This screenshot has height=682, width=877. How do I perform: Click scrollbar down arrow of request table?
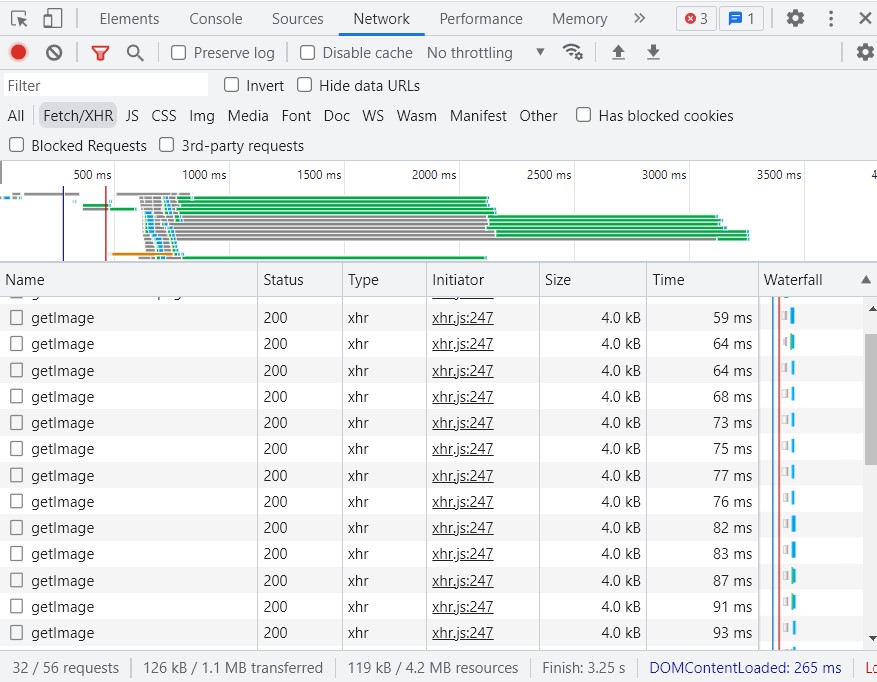coord(871,638)
